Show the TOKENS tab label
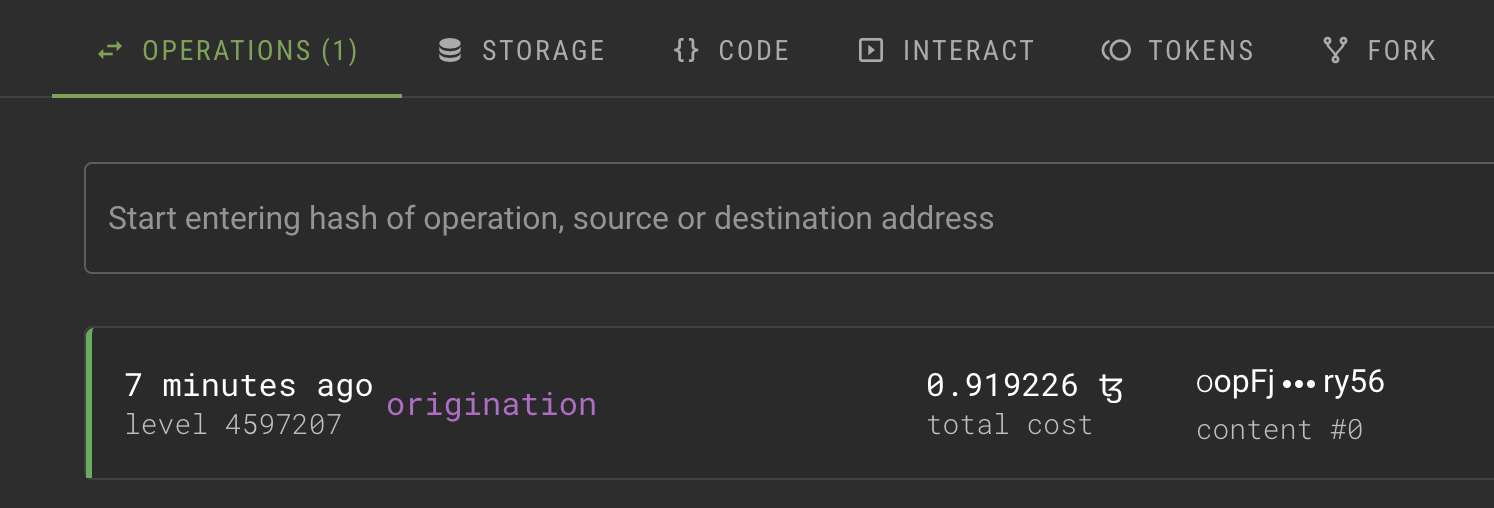The width and height of the screenshot is (1494, 508). tap(1201, 50)
